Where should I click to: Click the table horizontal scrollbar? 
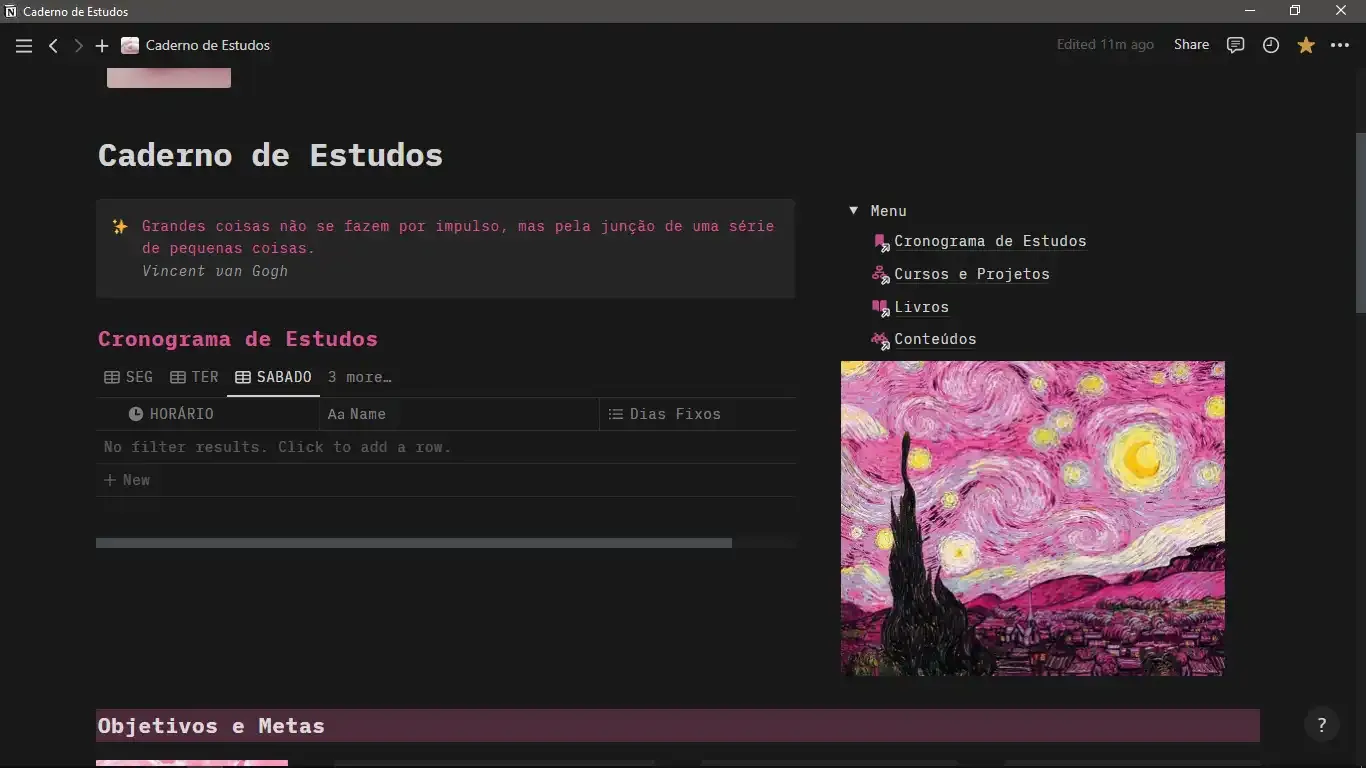[414, 543]
